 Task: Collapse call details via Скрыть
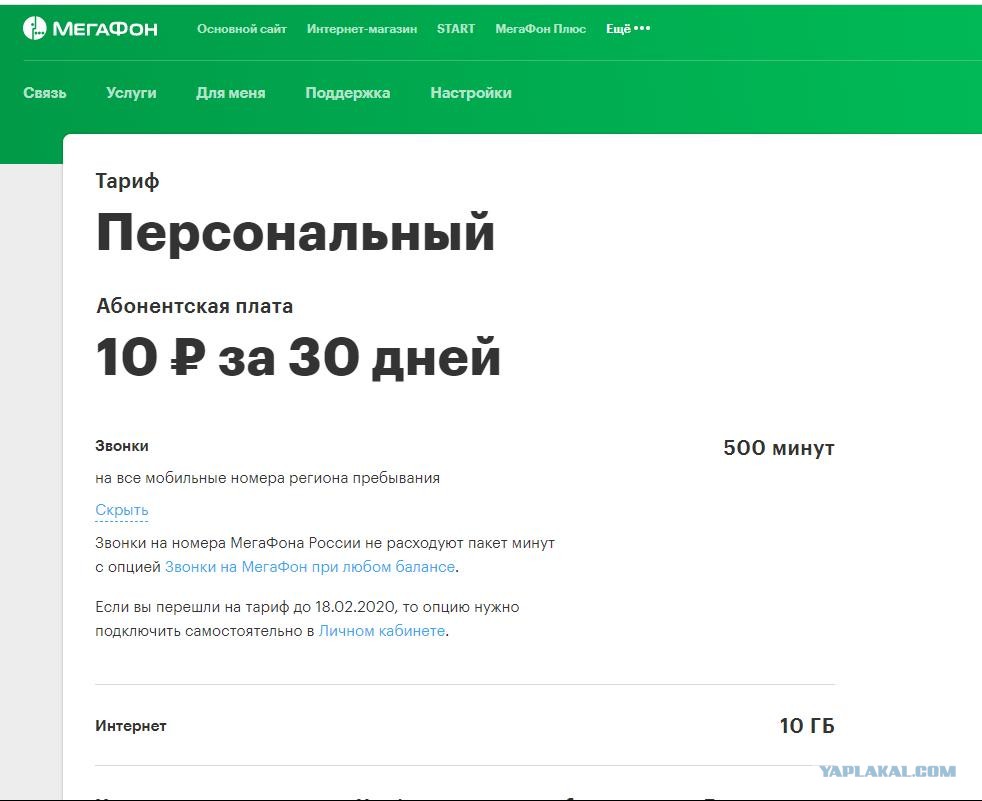[121, 510]
